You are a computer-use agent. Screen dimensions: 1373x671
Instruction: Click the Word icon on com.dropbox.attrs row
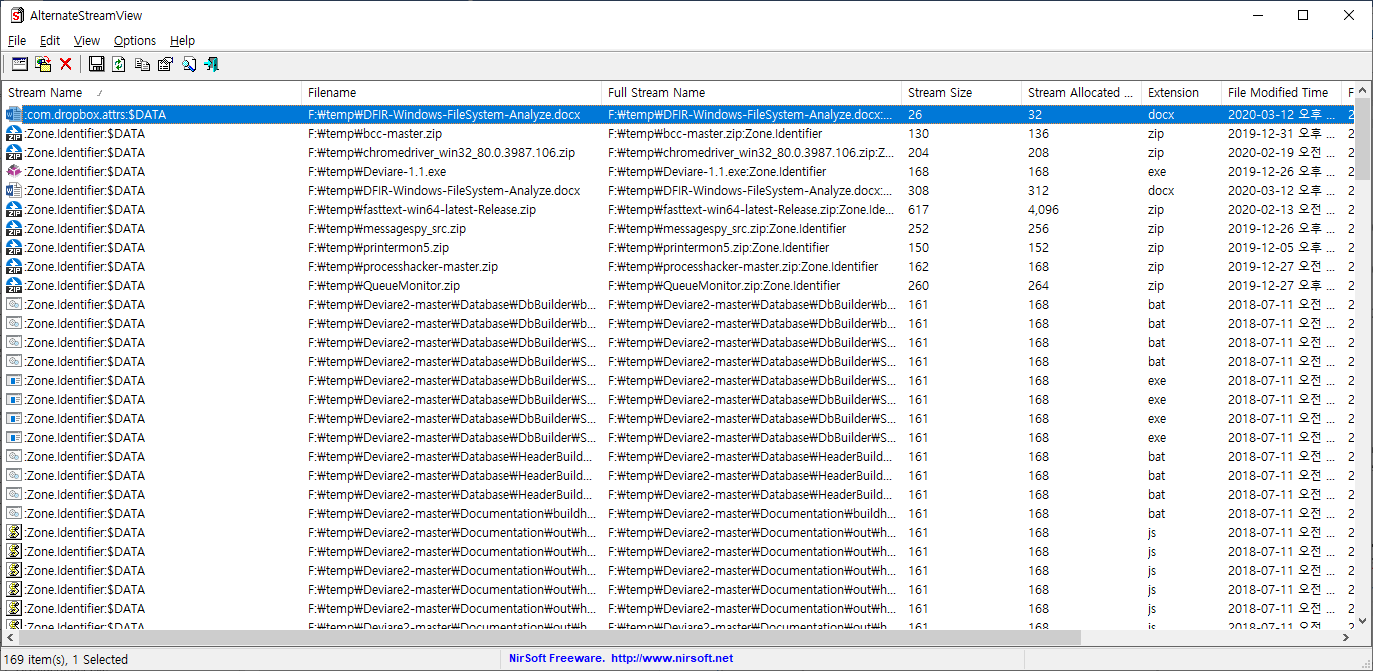coord(14,114)
